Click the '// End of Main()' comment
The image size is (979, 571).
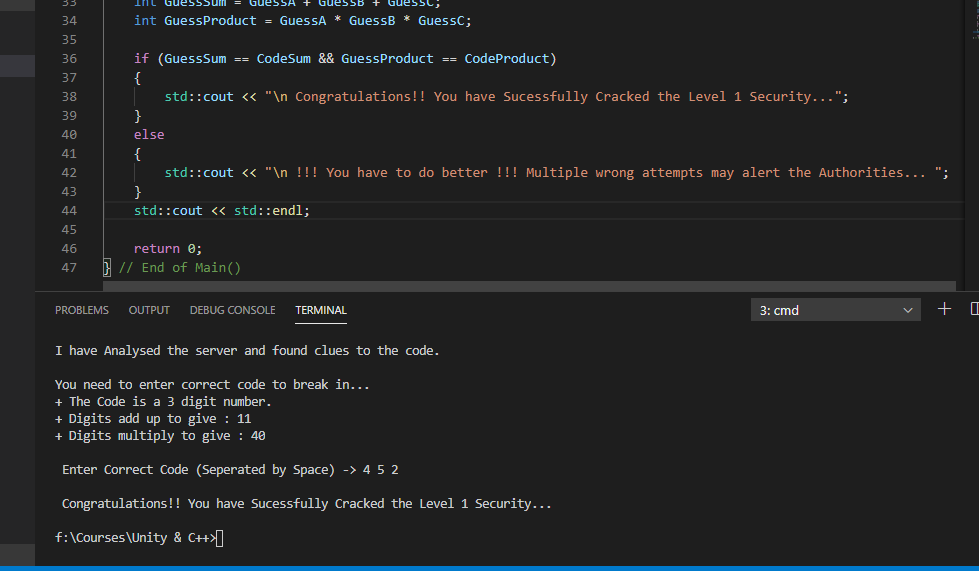click(x=180, y=268)
